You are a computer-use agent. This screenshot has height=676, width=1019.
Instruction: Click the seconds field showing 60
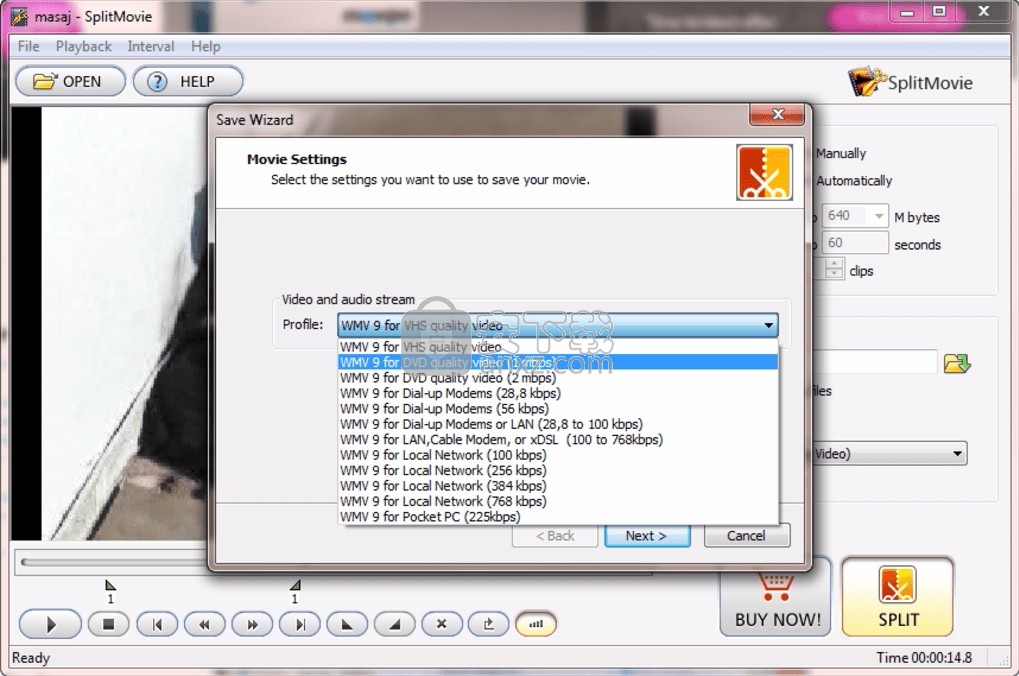coord(855,243)
